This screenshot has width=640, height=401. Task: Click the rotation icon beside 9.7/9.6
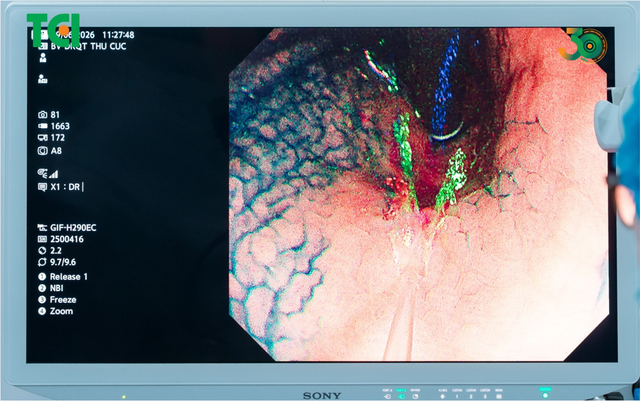coord(42,262)
